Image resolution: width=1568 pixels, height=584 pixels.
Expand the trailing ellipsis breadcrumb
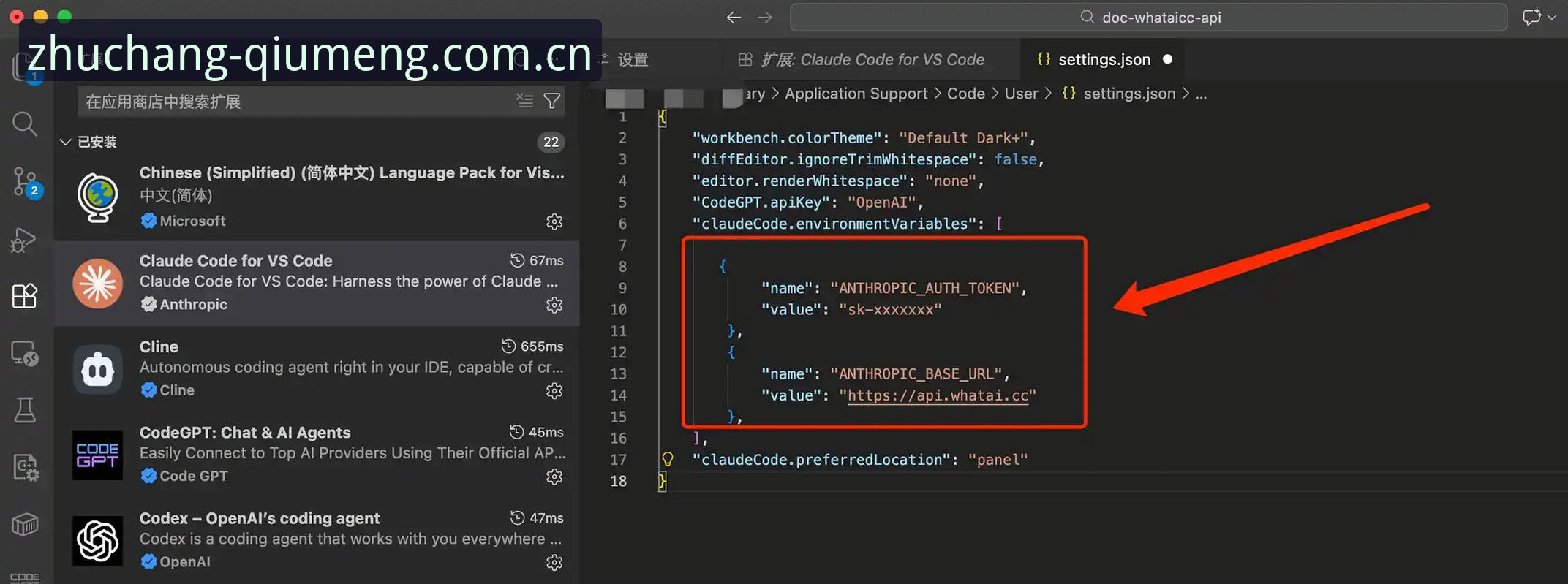(x=1201, y=94)
